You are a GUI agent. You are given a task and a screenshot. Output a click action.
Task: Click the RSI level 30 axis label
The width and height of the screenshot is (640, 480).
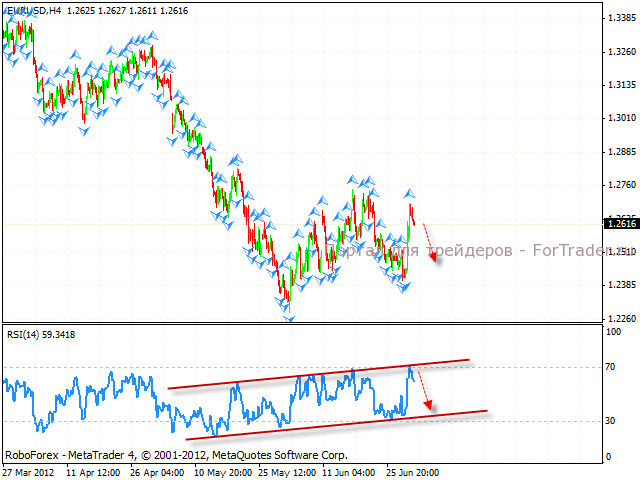[609, 421]
